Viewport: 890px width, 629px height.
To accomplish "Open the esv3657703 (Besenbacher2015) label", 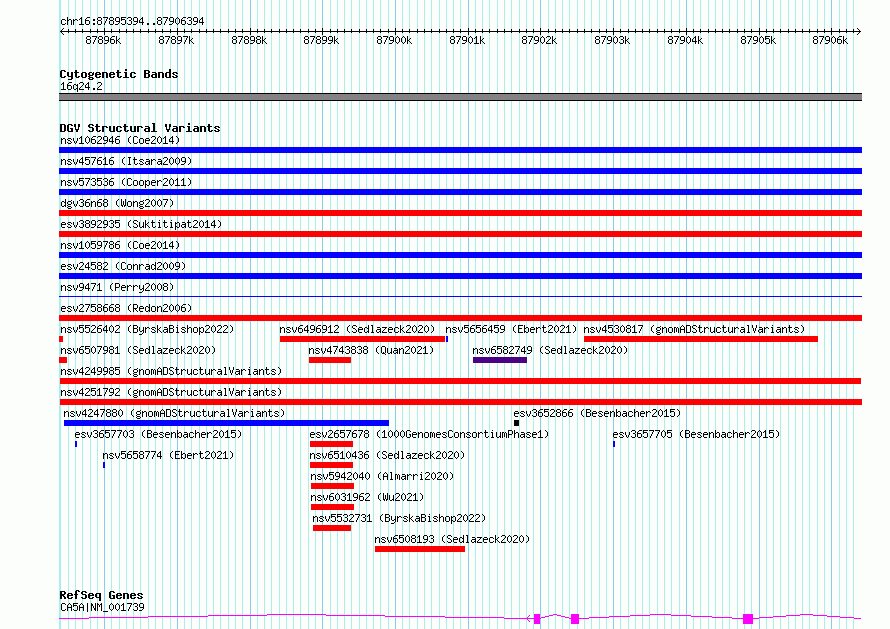I will click(x=158, y=434).
